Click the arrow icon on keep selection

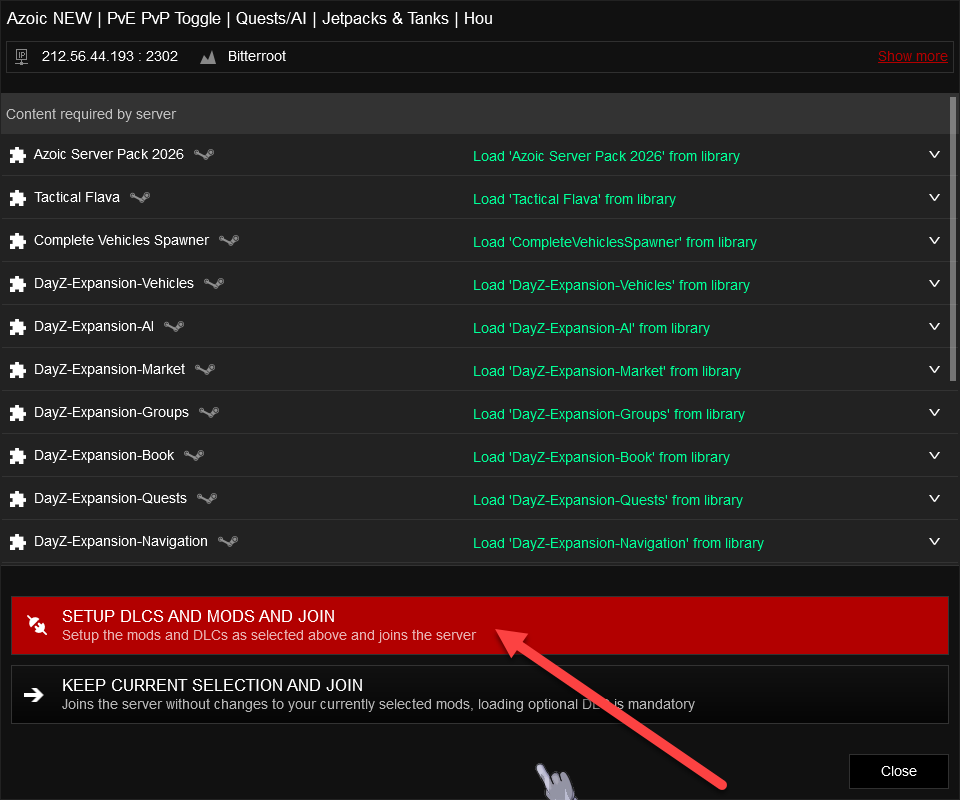34,694
